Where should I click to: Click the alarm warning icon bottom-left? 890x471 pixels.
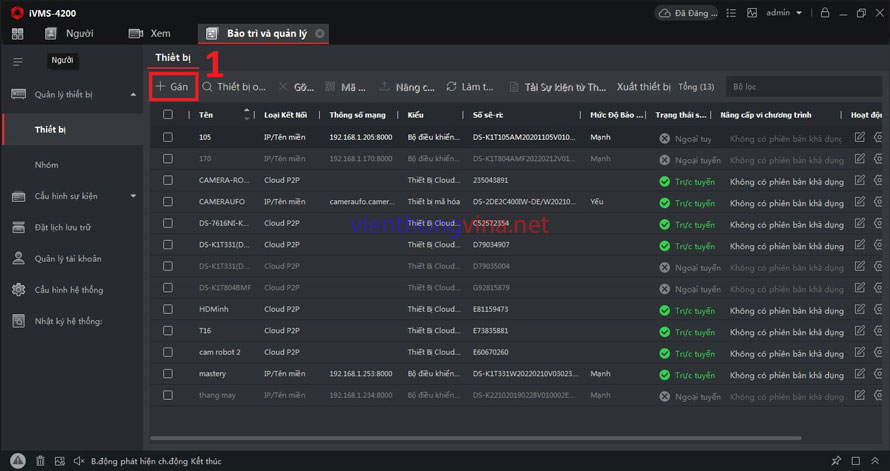[x=17, y=461]
